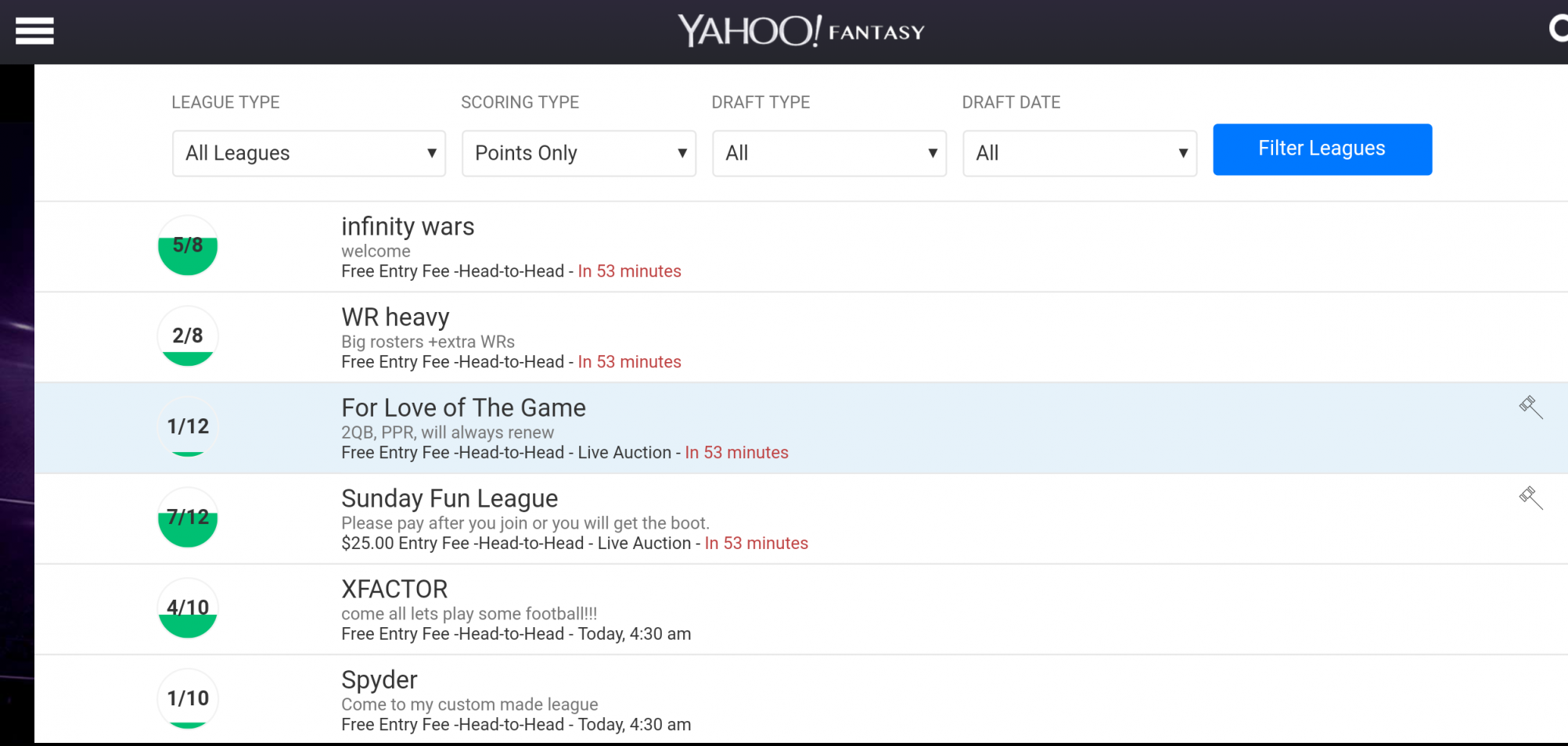The height and width of the screenshot is (746, 1568).
Task: Click the 2/8 fill indicator for WR heavy
Action: pyautogui.click(x=188, y=336)
